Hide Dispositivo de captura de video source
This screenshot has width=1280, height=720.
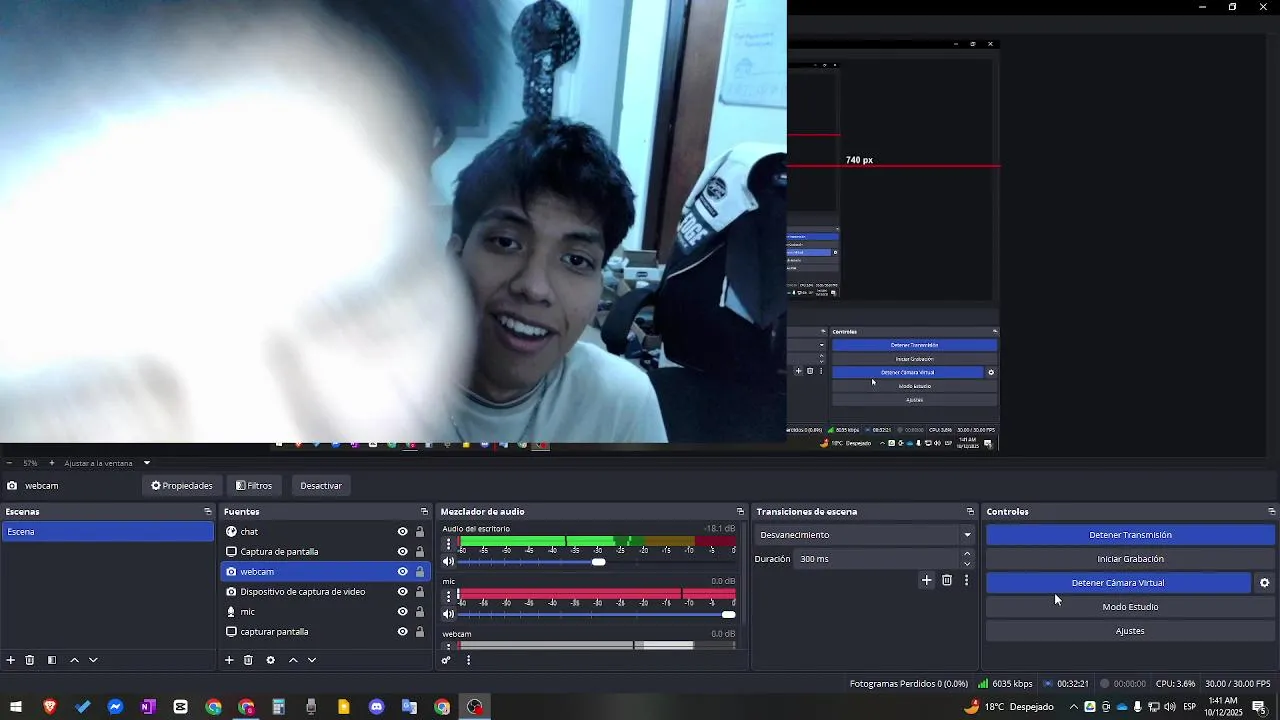(402, 592)
